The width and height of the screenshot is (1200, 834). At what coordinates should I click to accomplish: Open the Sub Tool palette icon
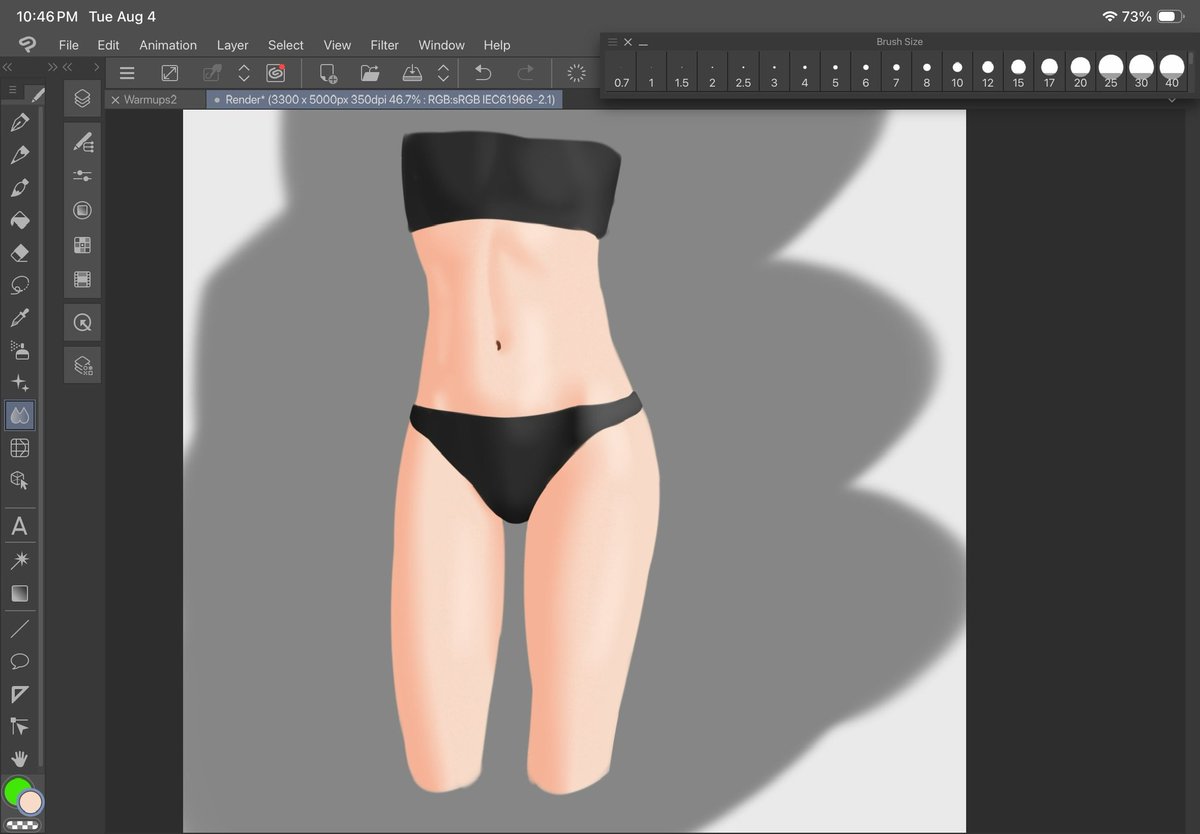83,143
